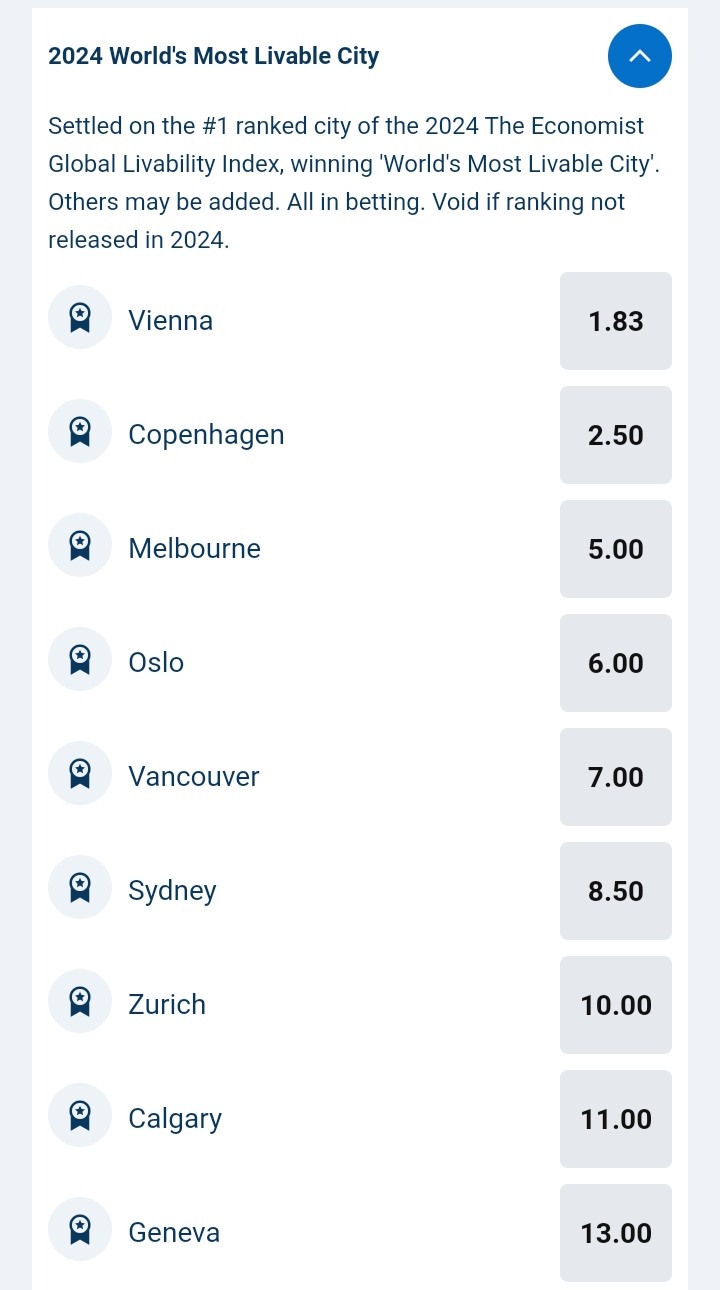Image resolution: width=720 pixels, height=1290 pixels.
Task: Click the market title heading text
Action: point(214,56)
